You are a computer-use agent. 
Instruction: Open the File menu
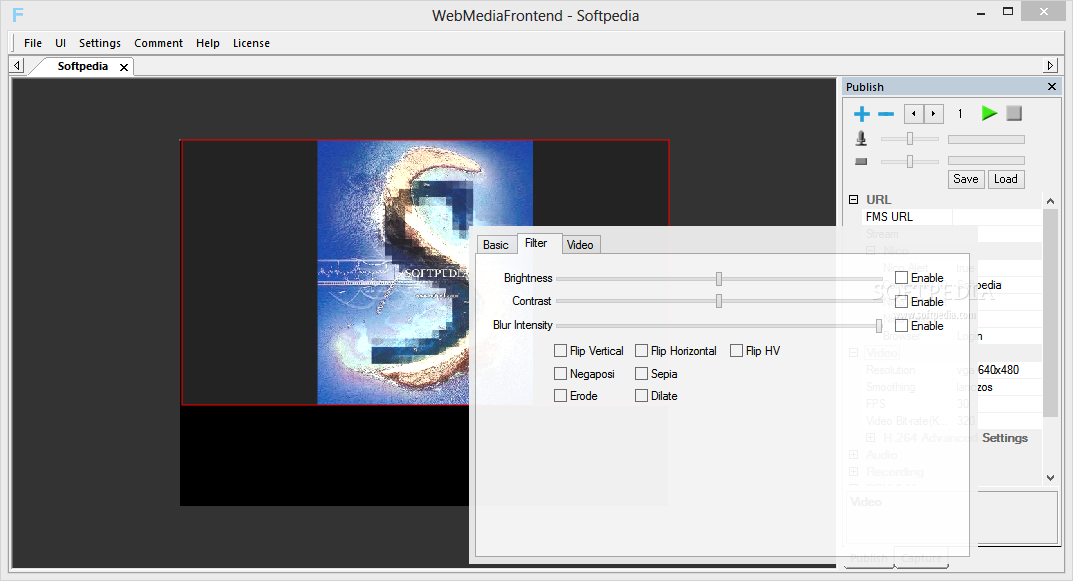point(33,43)
